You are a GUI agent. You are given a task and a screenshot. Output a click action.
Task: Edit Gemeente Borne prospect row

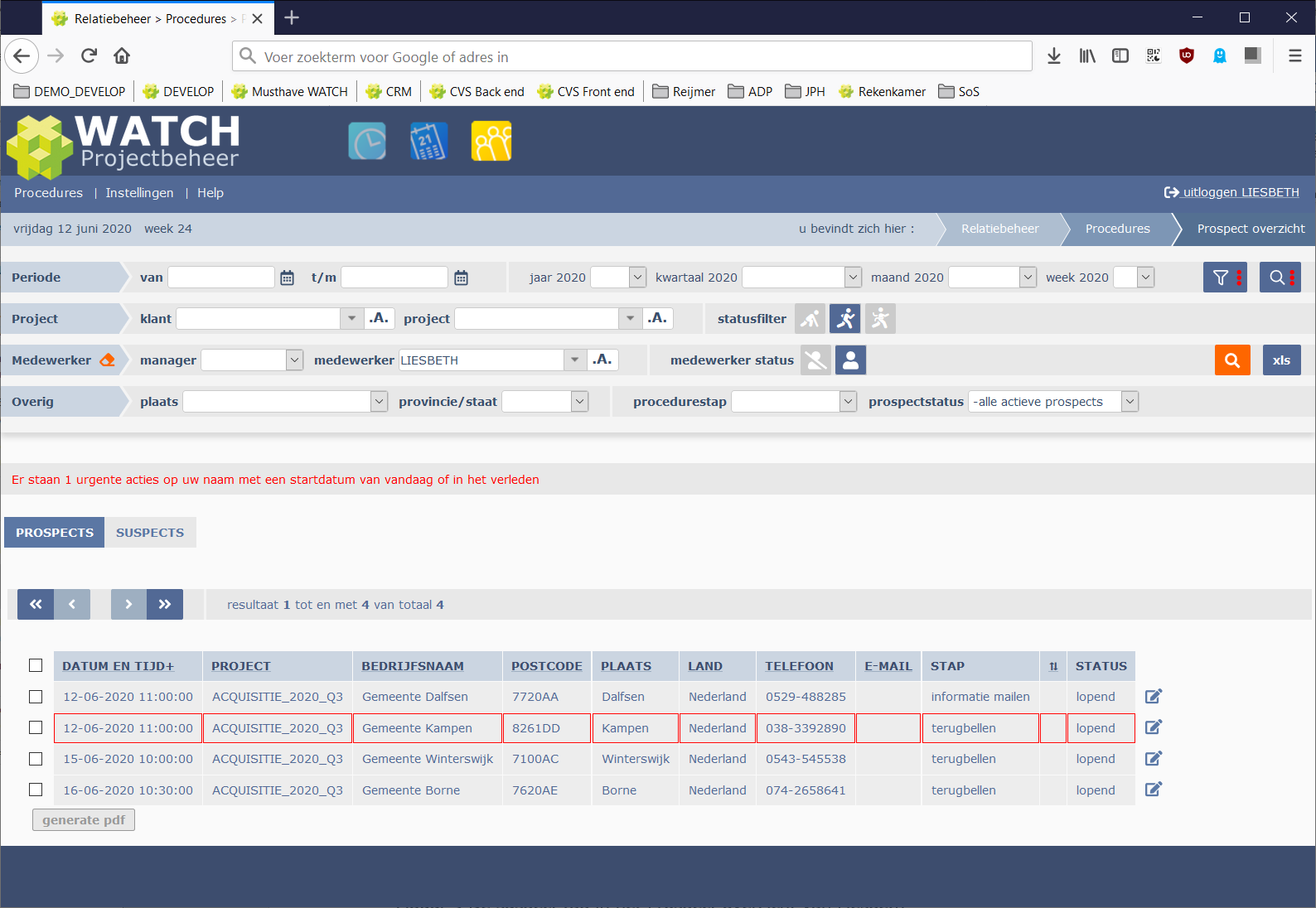pyautogui.click(x=1154, y=789)
